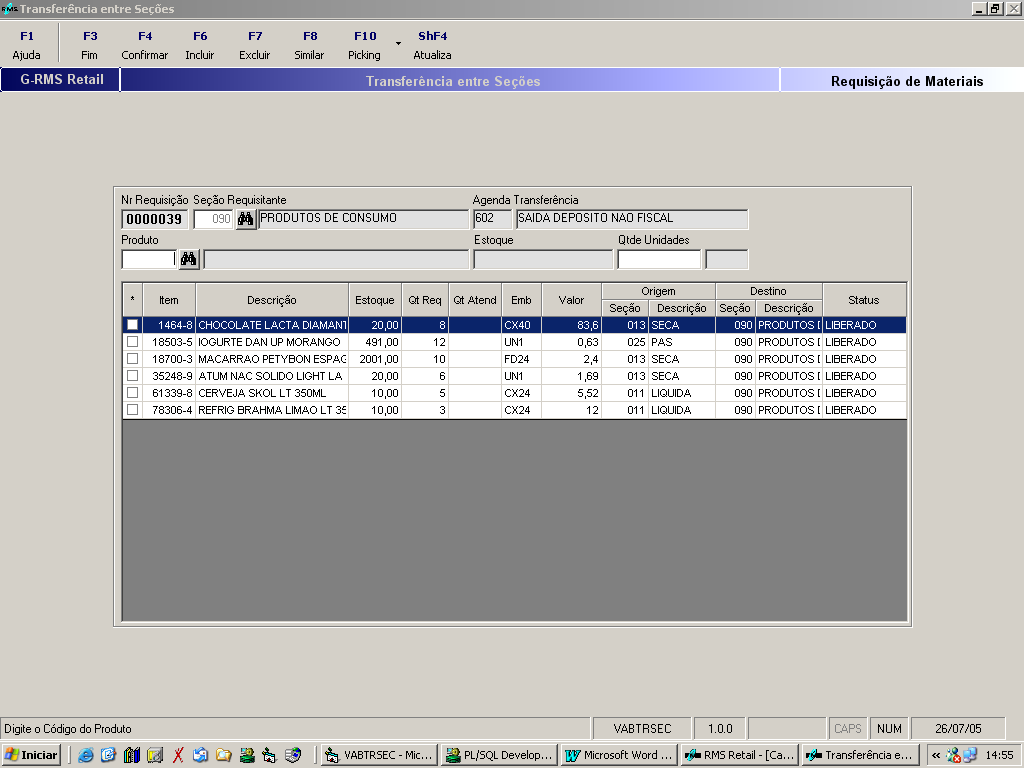Click F4 Confirmar in the toolbar
This screenshot has height=768, width=1024.
click(x=144, y=45)
